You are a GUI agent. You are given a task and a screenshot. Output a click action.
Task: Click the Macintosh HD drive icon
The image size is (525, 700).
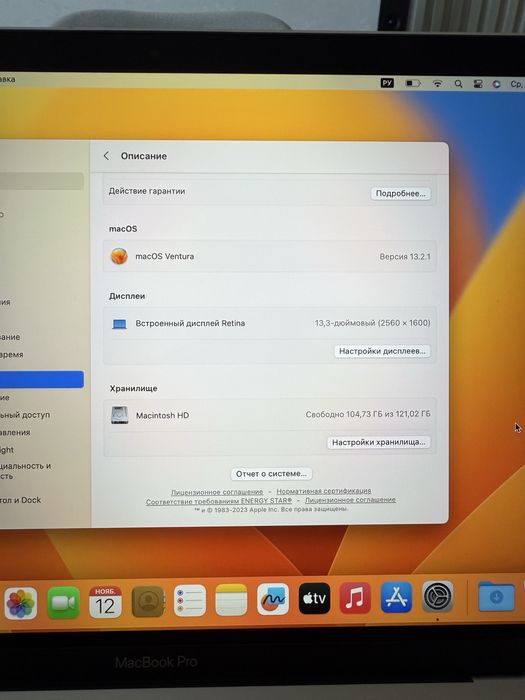(119, 415)
